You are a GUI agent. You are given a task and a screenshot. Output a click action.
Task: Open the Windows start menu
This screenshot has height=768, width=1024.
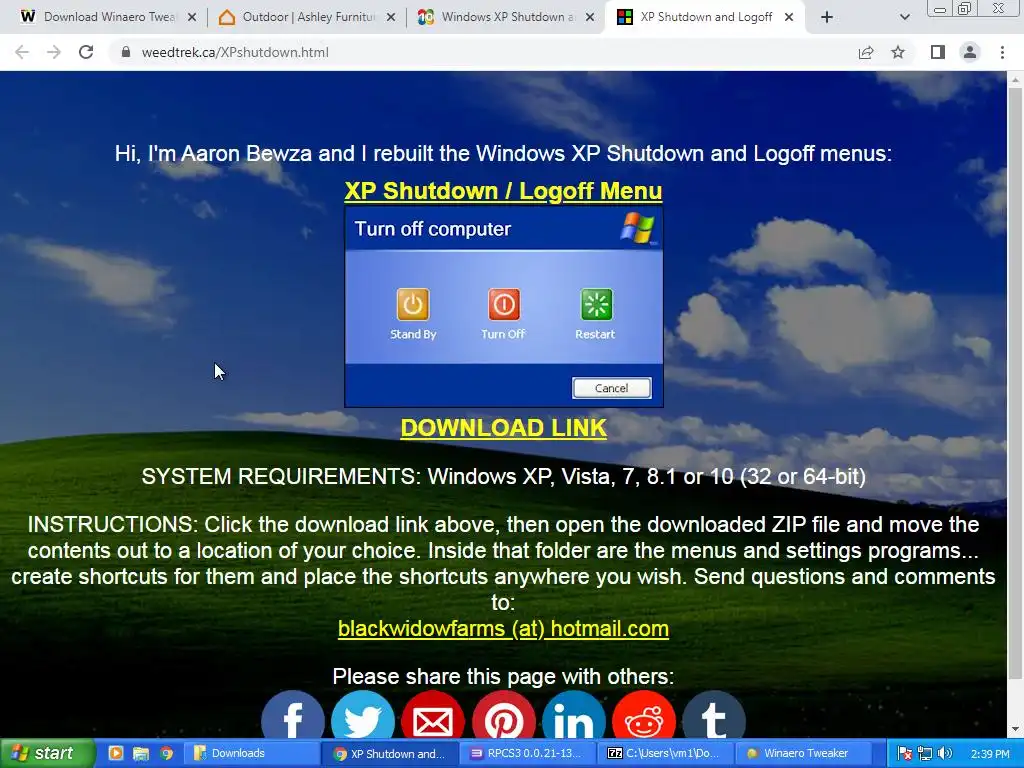point(47,753)
